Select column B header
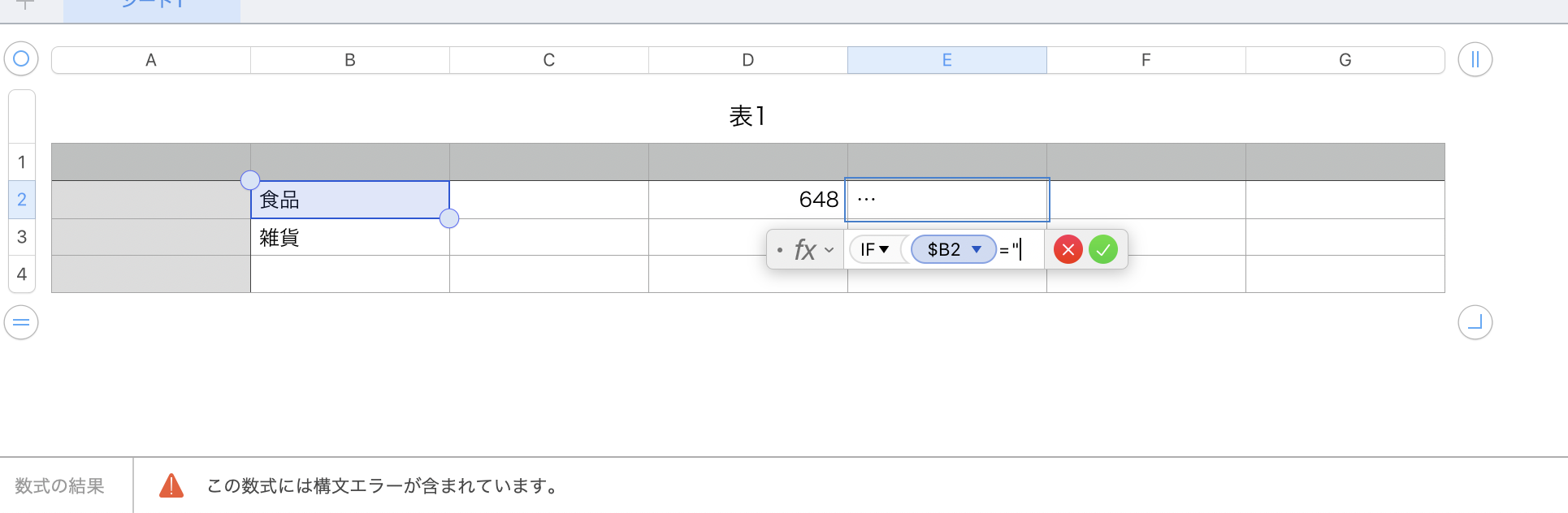Viewport: 1568px width, 513px height. [349, 60]
